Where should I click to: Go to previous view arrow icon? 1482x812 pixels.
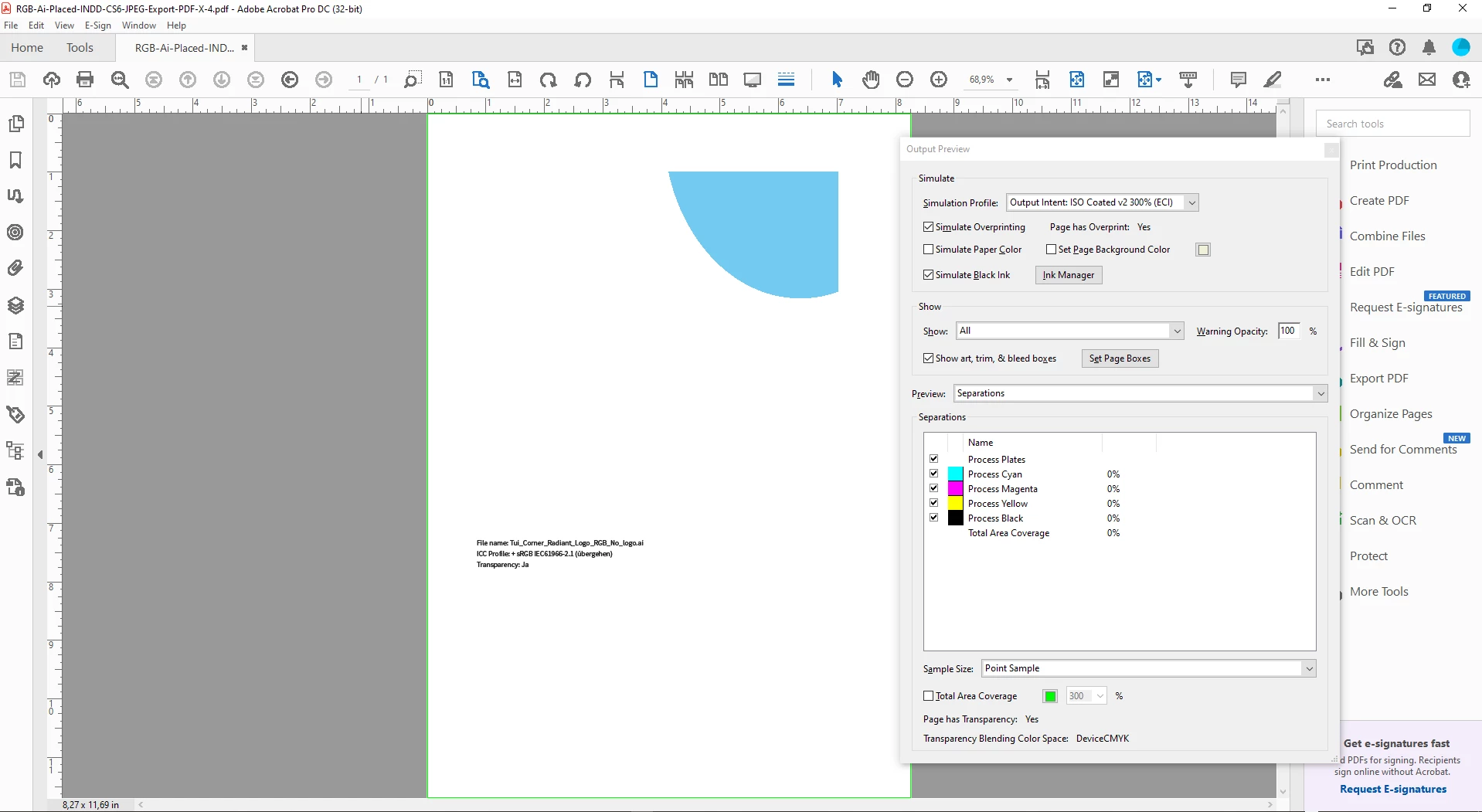[290, 80]
